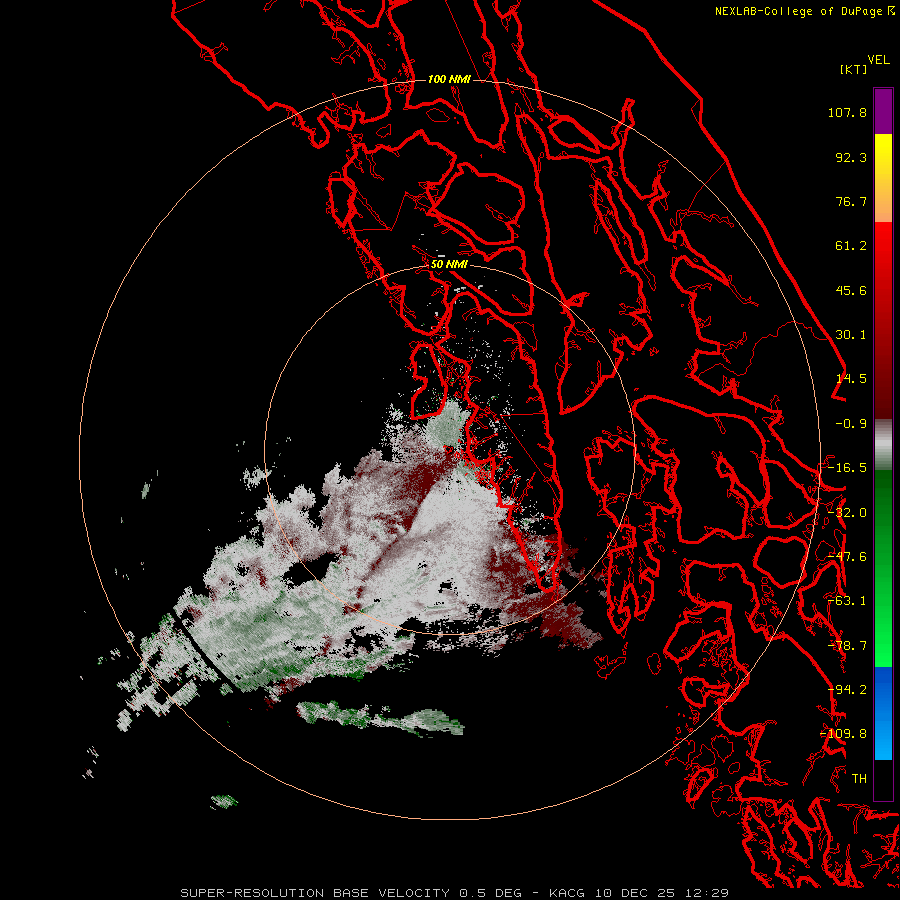The image size is (900, 900).
Task: Click the -63.1 velocity scale value
Action: click(847, 601)
